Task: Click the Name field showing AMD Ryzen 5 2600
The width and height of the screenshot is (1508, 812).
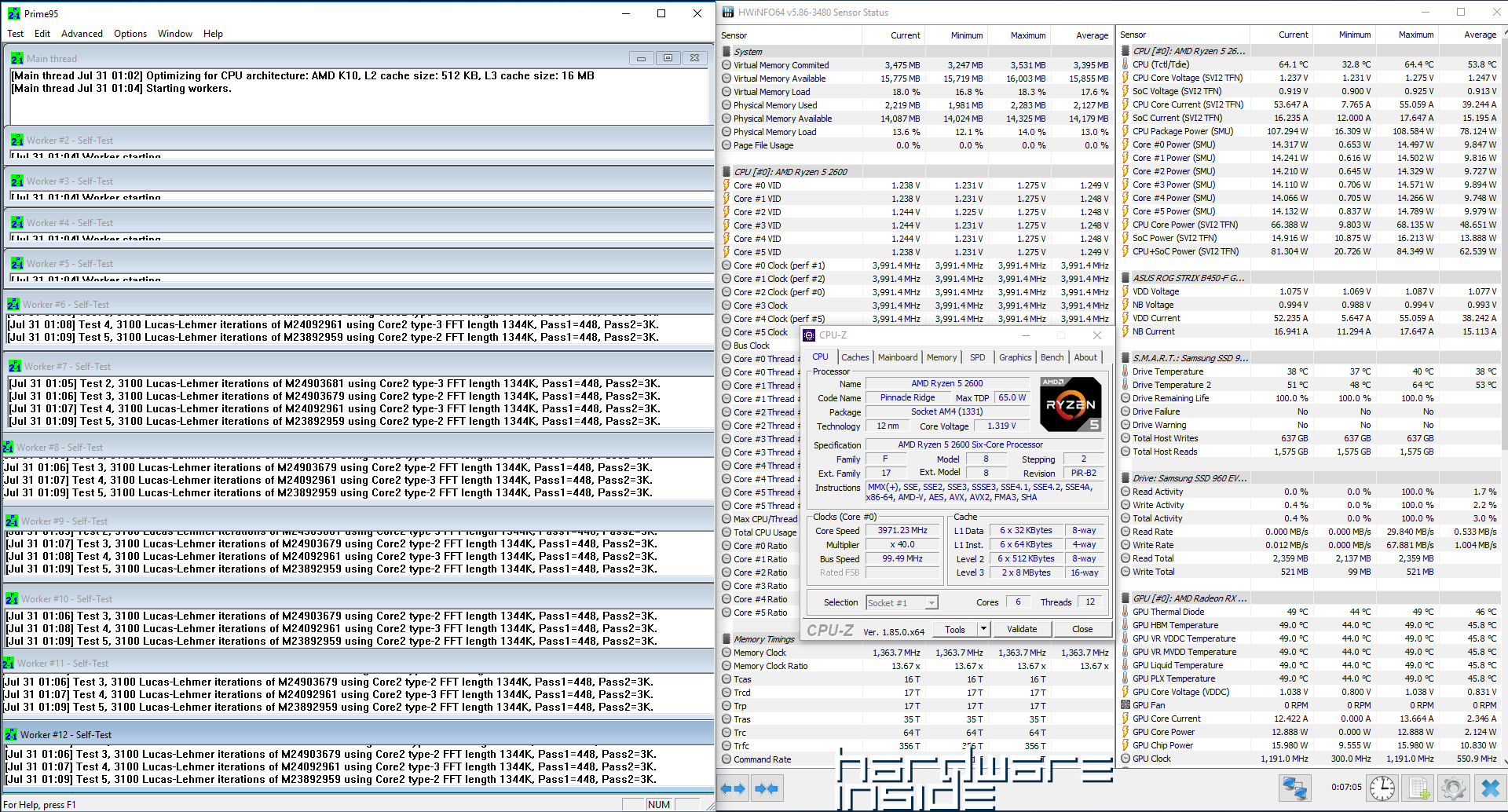Action: (x=946, y=383)
